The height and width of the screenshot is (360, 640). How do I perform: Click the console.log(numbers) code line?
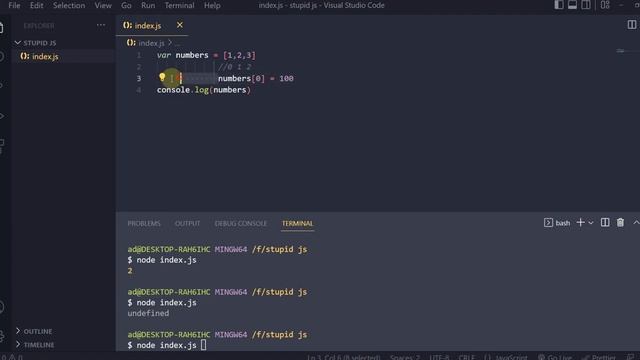204,90
